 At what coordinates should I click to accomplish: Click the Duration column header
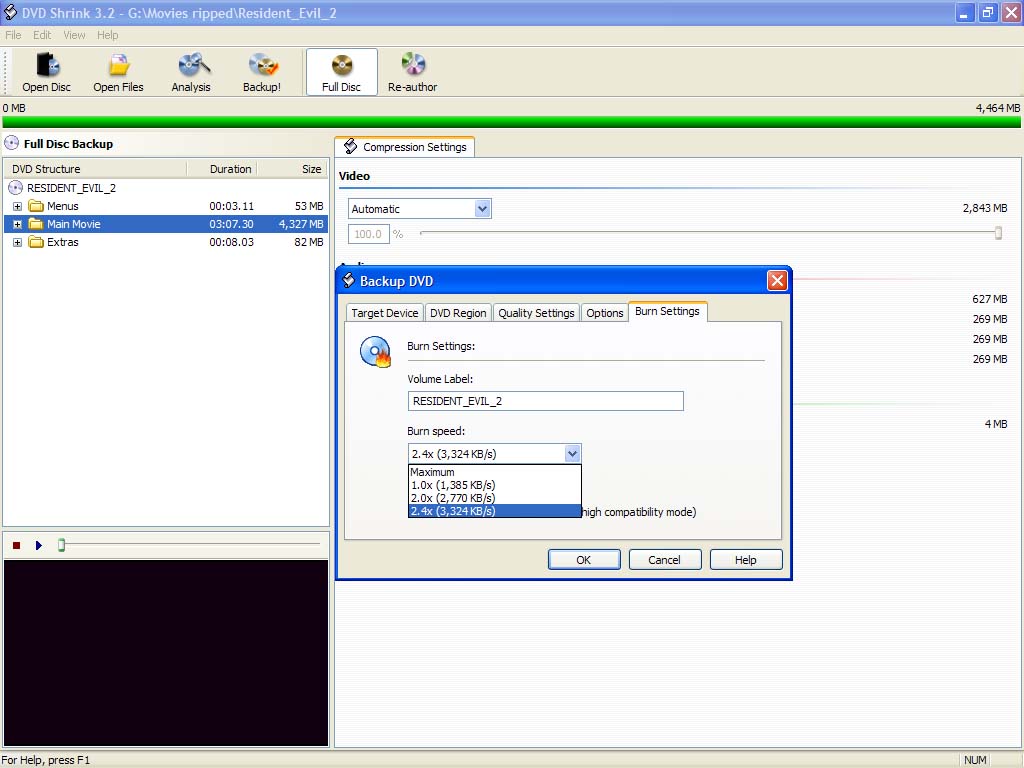tap(222, 169)
